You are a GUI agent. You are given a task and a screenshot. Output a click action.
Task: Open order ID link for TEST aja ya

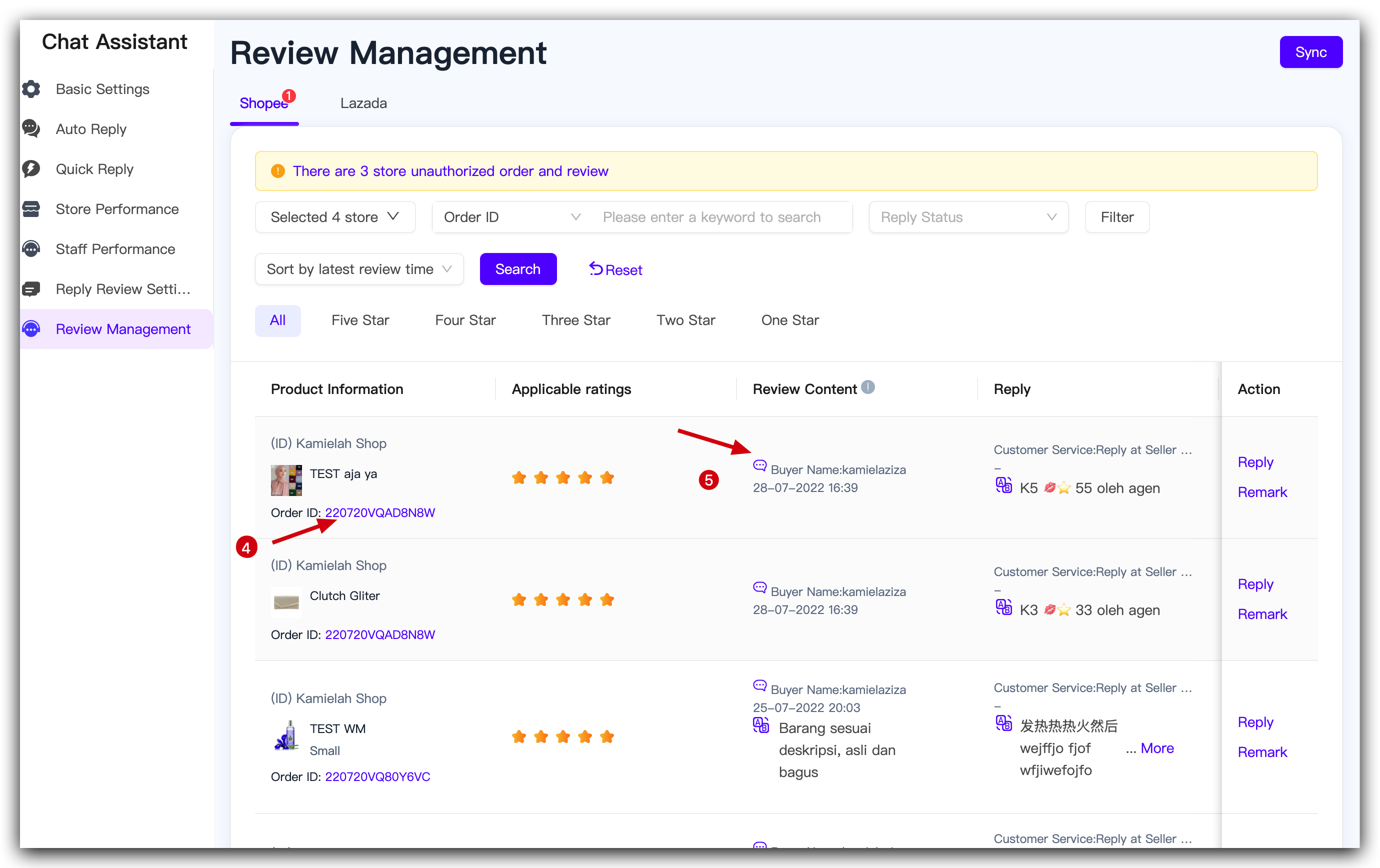[380, 513]
